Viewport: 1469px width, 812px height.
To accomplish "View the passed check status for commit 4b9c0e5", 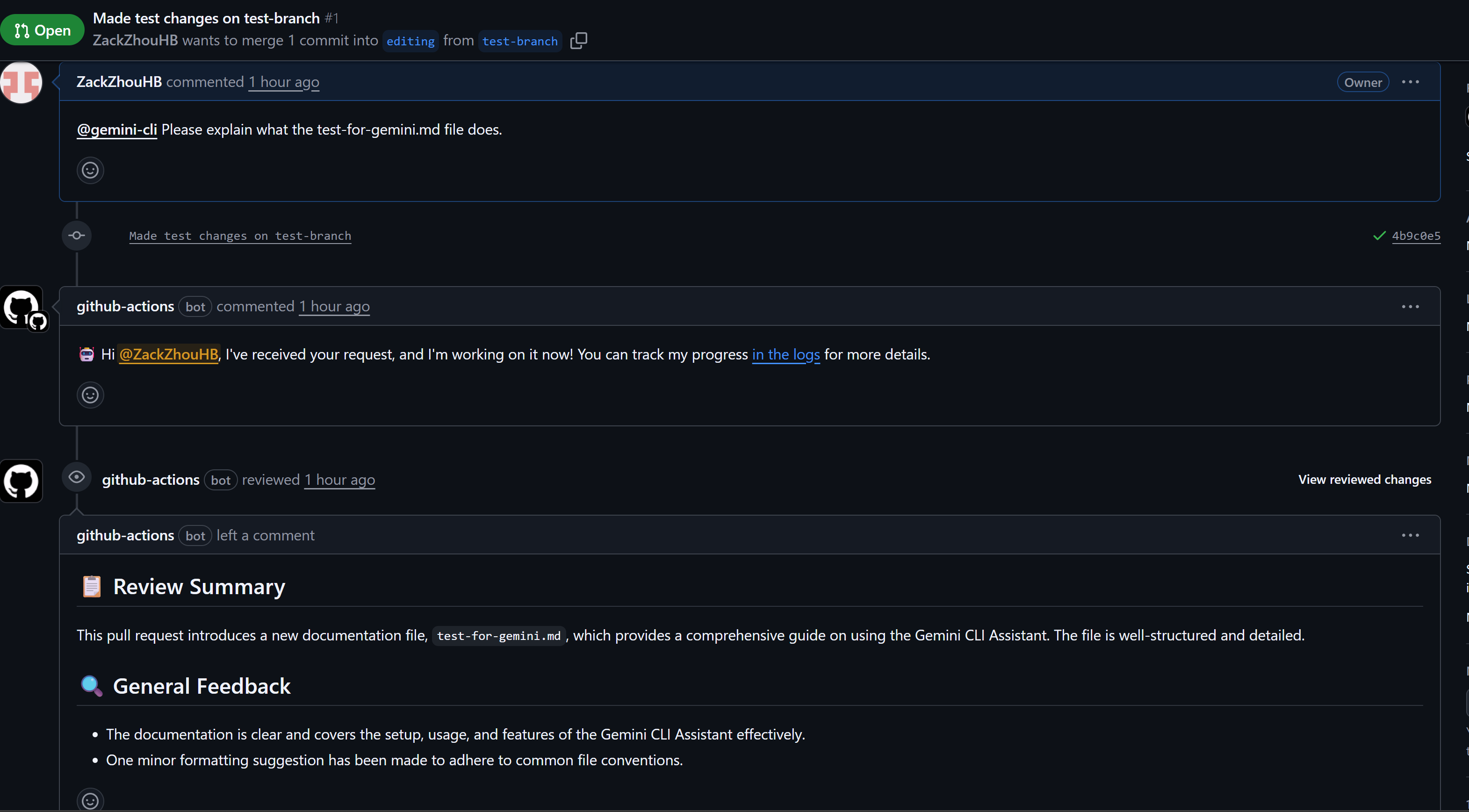I will click(x=1379, y=236).
